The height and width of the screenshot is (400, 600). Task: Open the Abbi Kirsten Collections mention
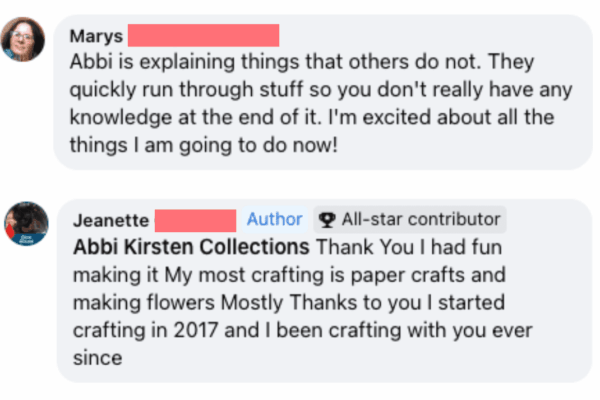[191, 246]
